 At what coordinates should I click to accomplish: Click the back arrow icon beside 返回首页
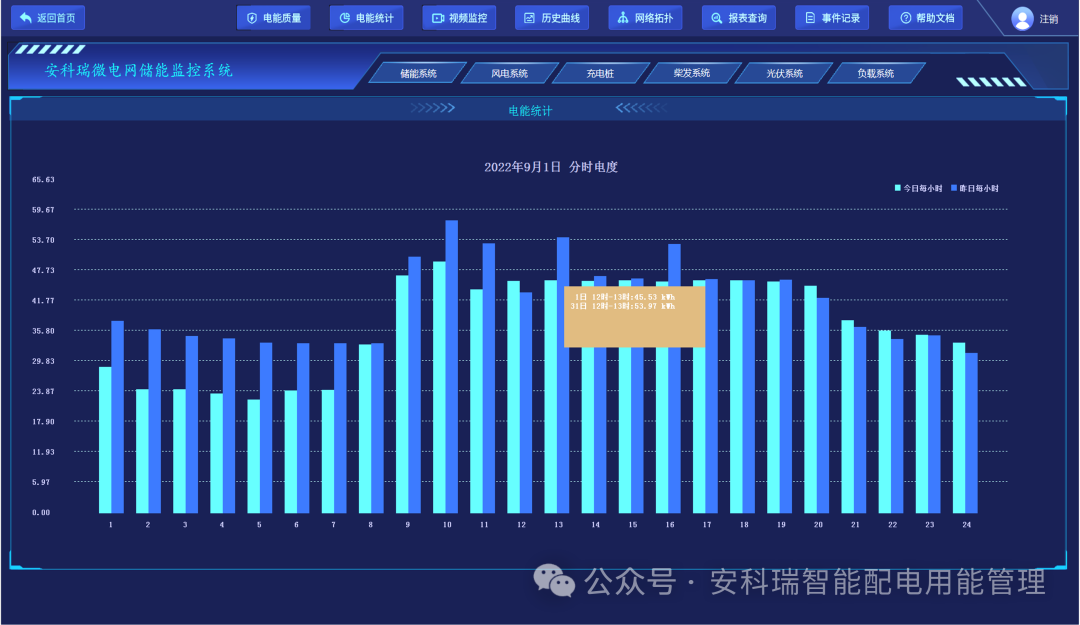pyautogui.click(x=25, y=17)
